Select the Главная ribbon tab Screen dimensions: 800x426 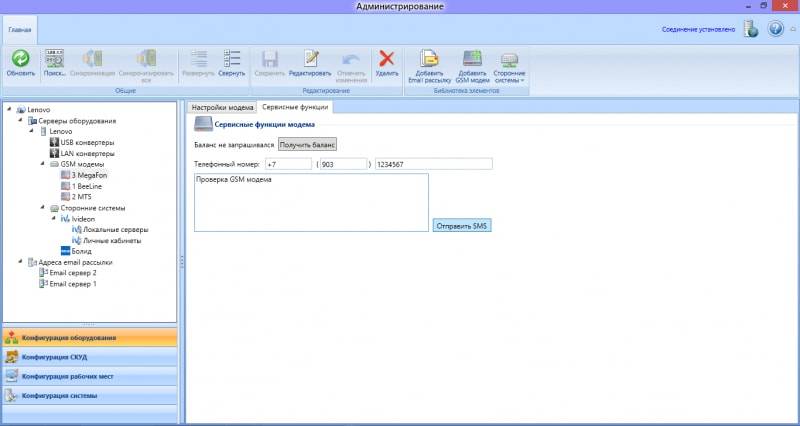19,30
